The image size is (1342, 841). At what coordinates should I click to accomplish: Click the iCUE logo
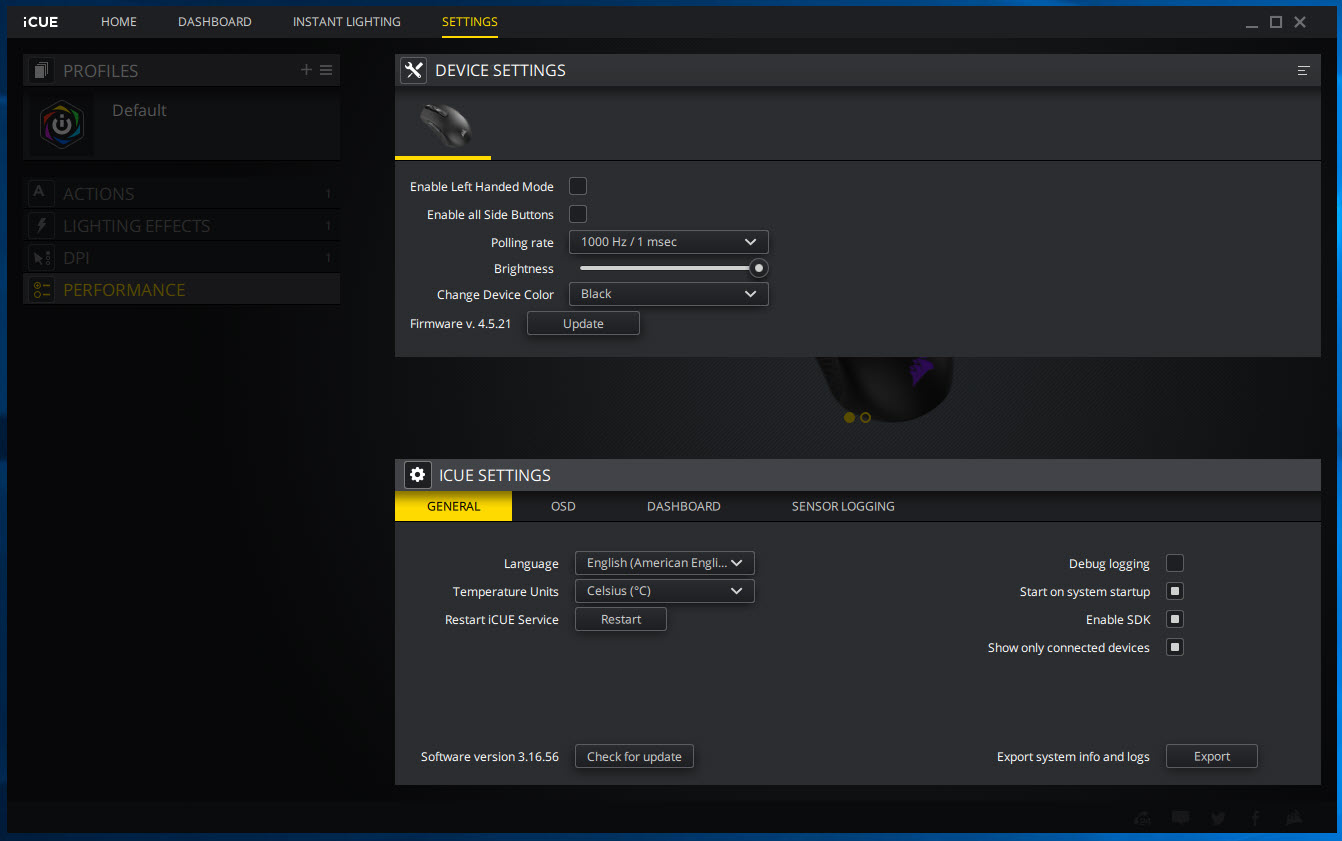click(41, 22)
